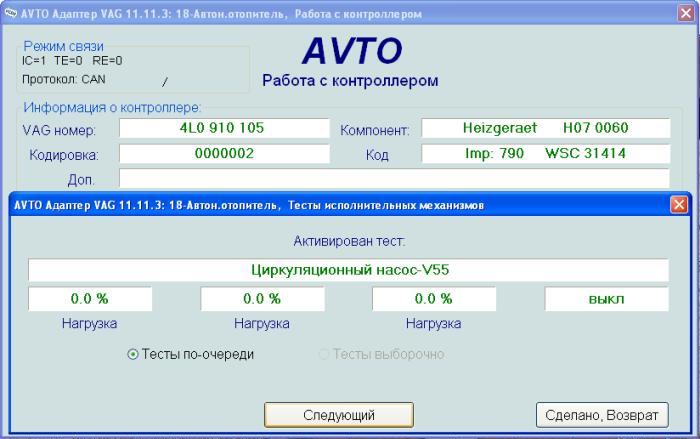Click the Активирован тест label
This screenshot has width=700, height=439.
click(x=350, y=242)
